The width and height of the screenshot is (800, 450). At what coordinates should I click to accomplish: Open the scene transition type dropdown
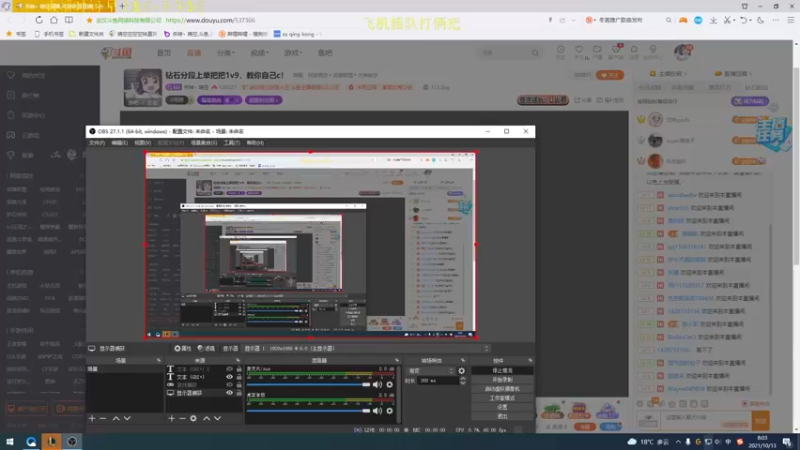tap(431, 371)
